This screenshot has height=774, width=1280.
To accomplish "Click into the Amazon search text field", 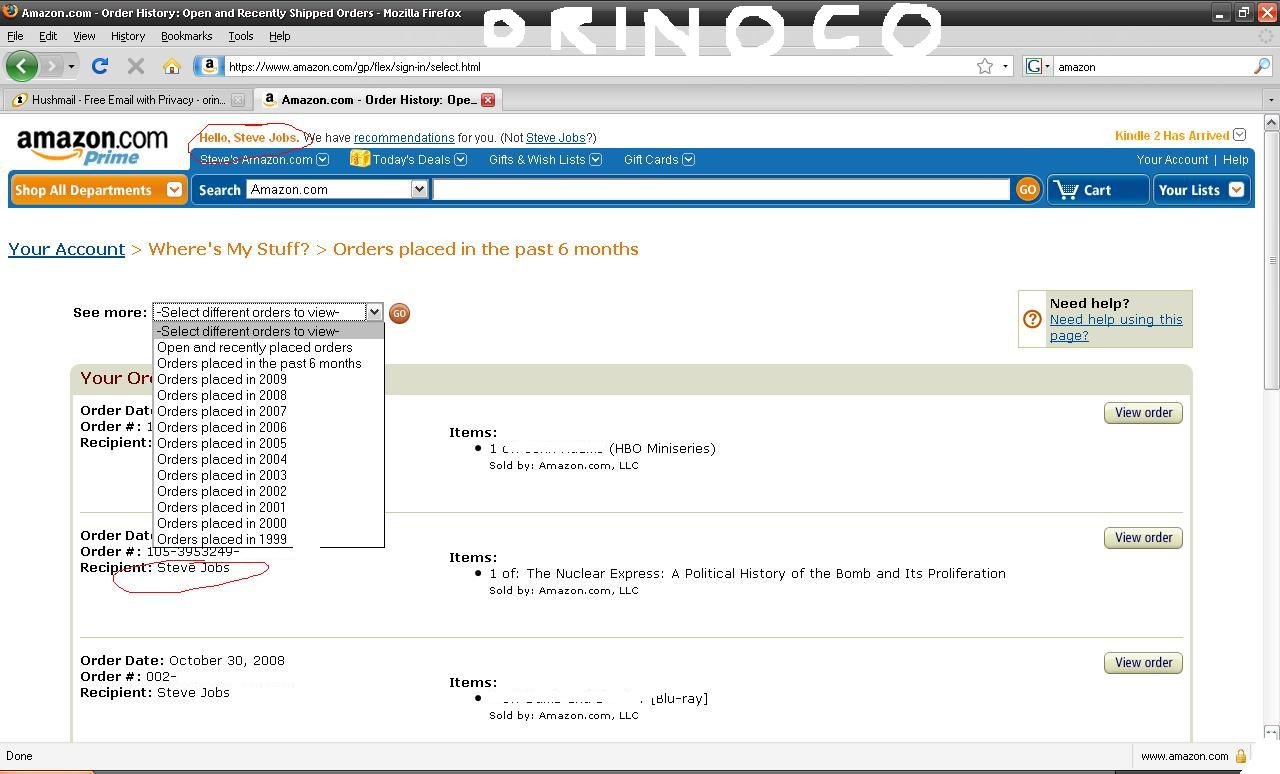I will coord(720,189).
